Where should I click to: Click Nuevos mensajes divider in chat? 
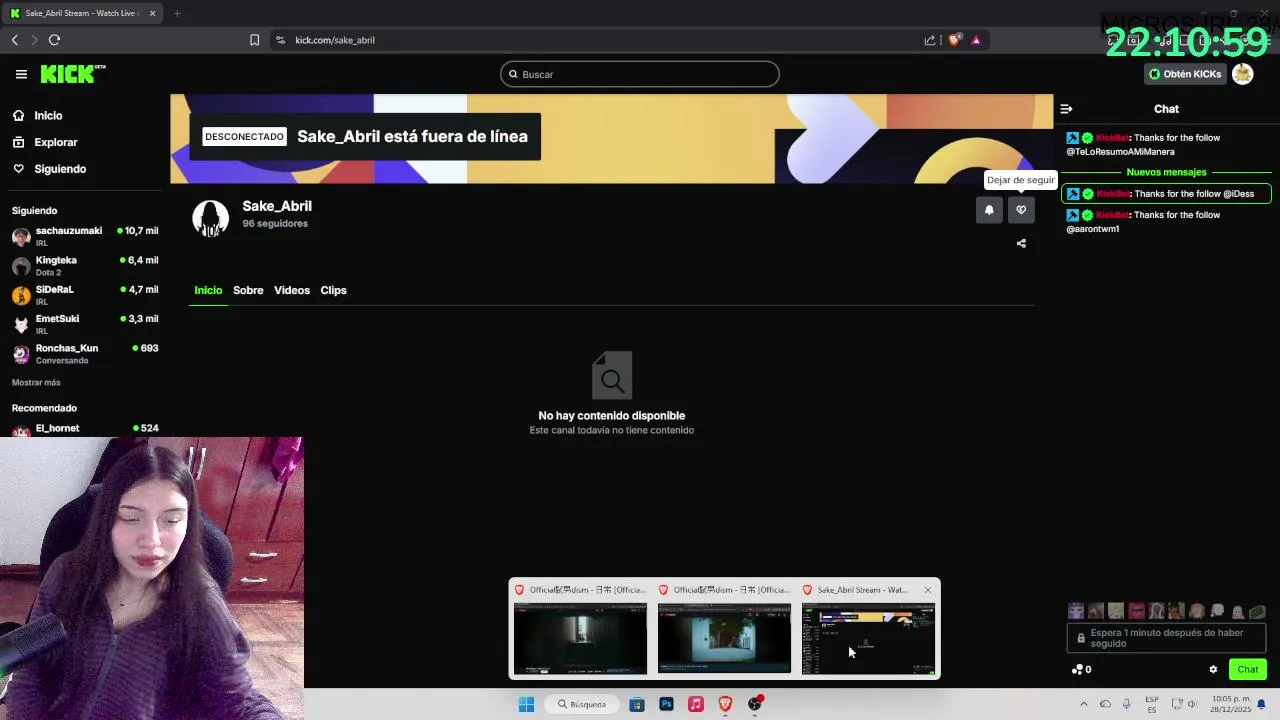coord(1166,172)
